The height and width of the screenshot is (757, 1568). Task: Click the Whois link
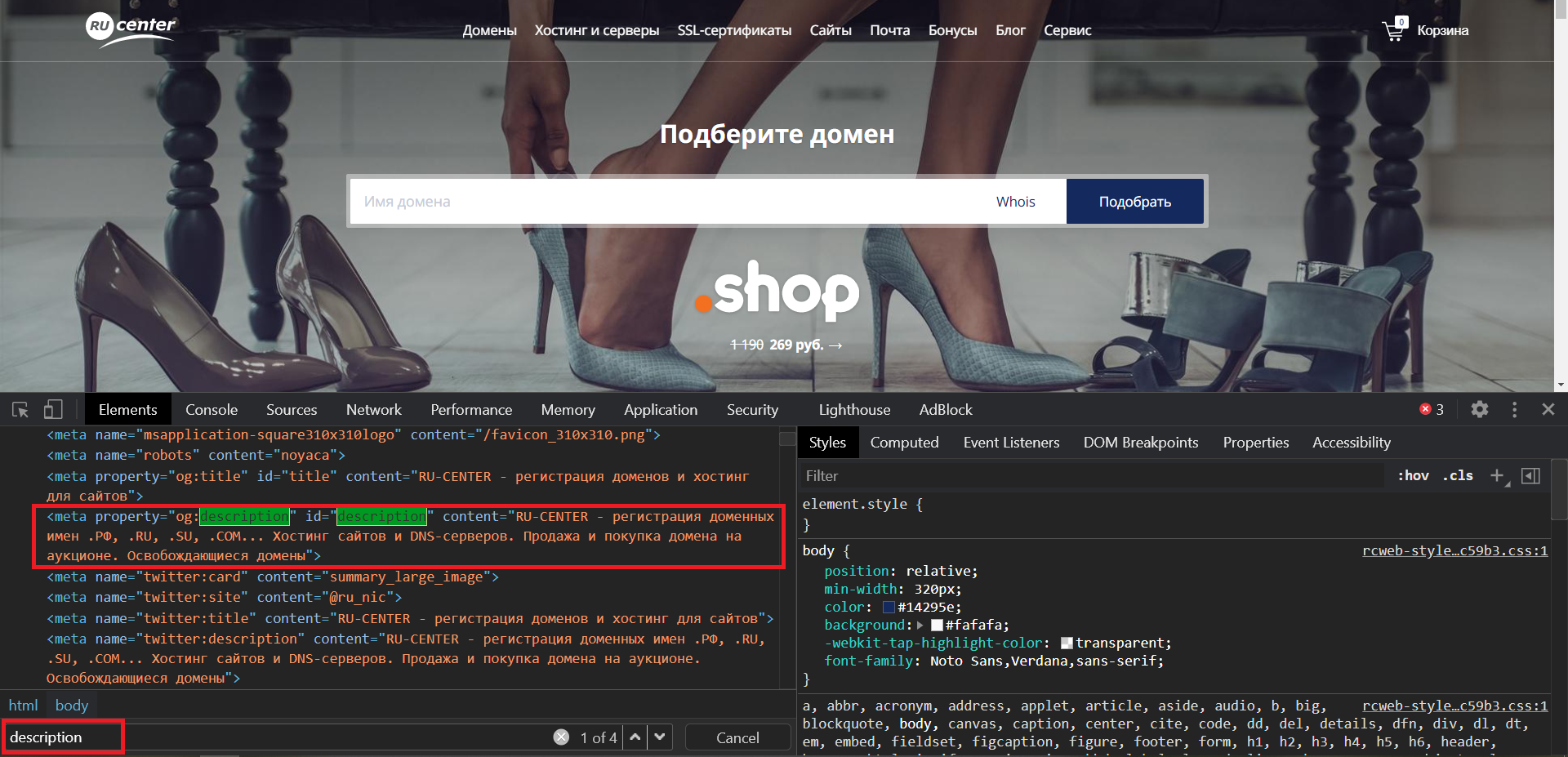coord(1015,202)
